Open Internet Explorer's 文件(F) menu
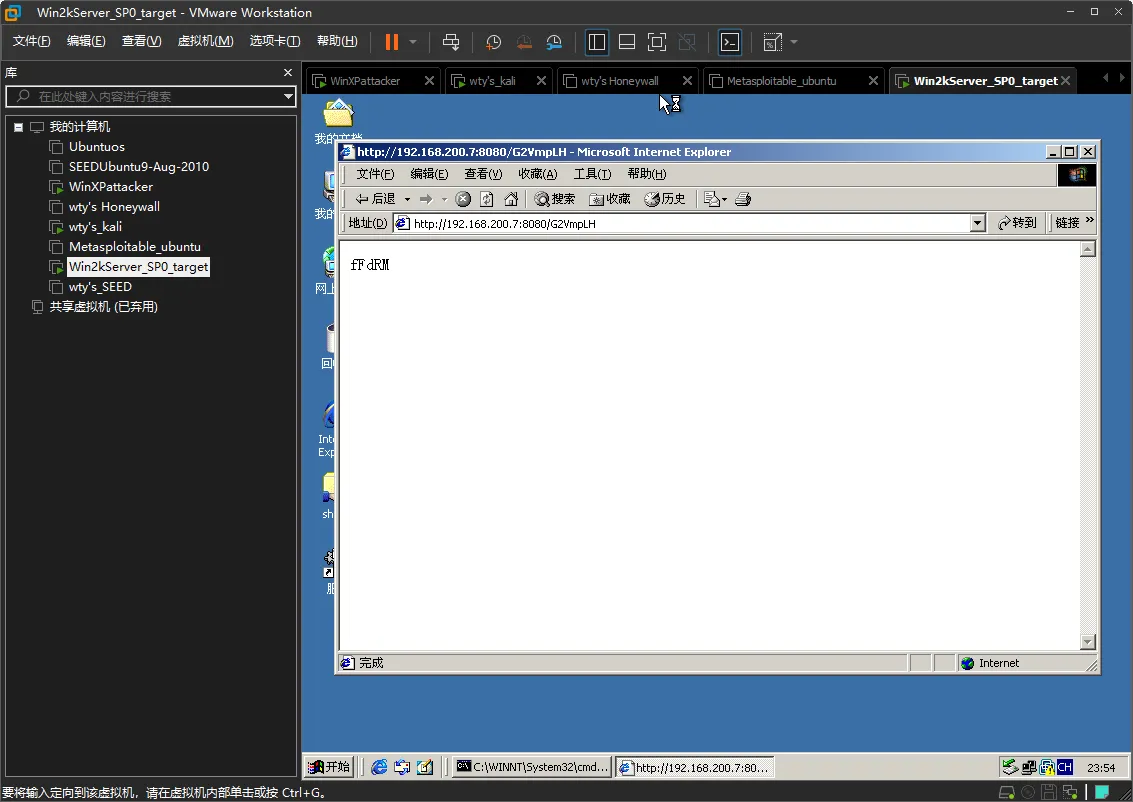The image size is (1133, 802). click(375, 174)
